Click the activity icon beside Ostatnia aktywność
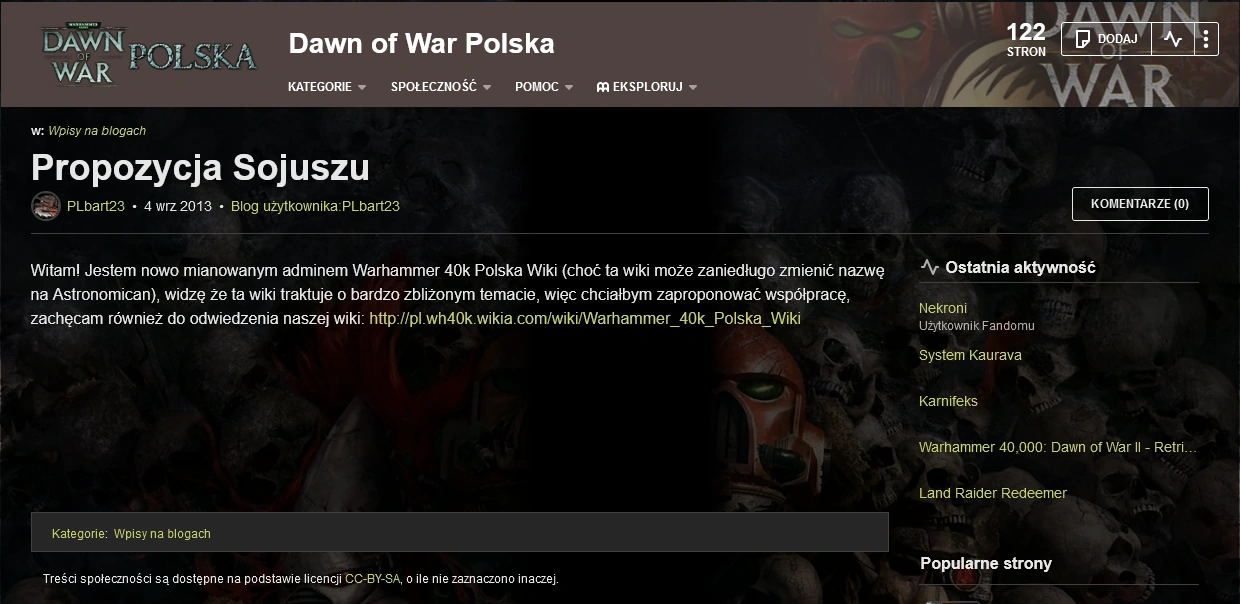 [930, 267]
